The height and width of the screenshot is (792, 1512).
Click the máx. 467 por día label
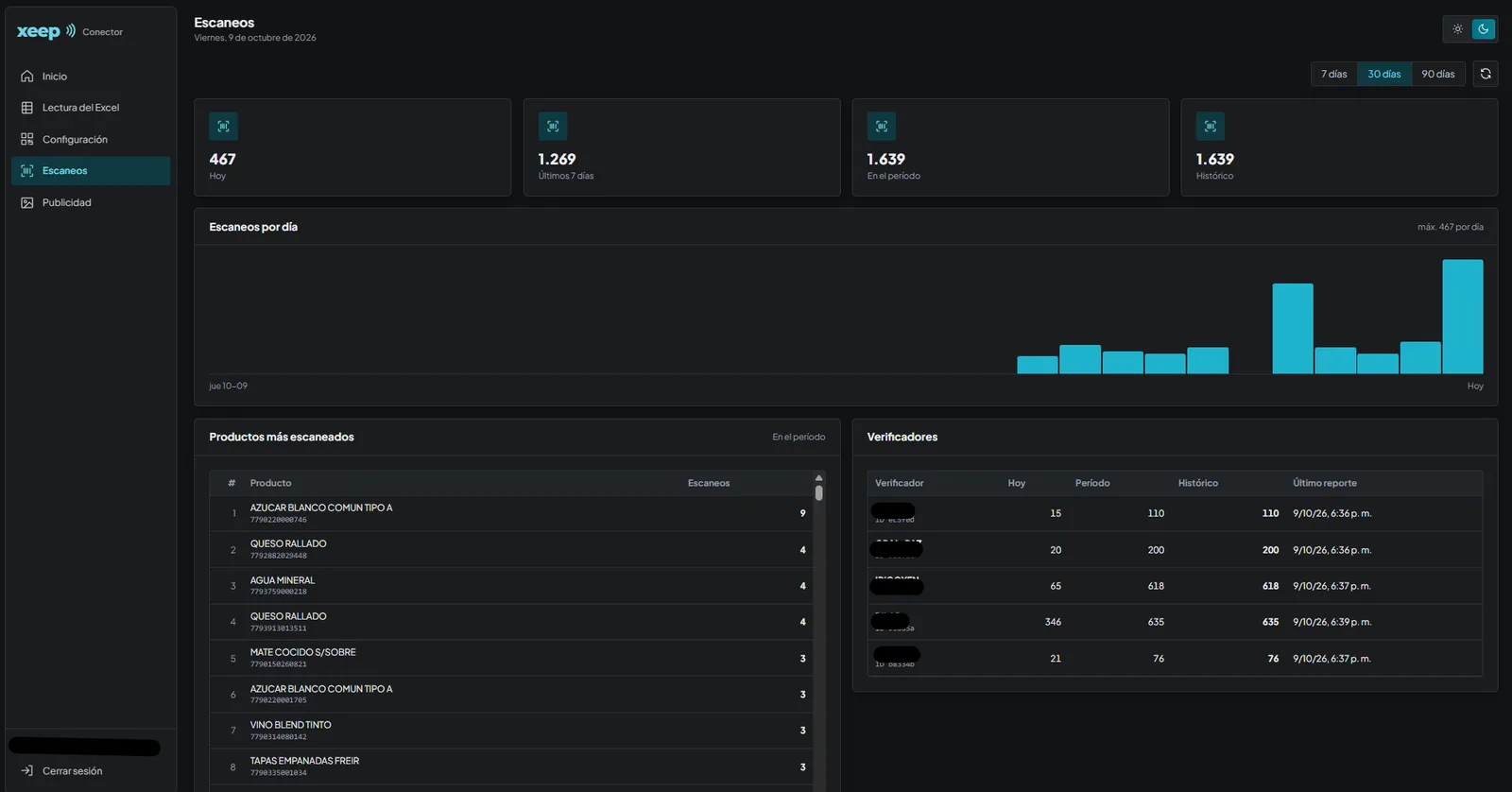(1451, 227)
